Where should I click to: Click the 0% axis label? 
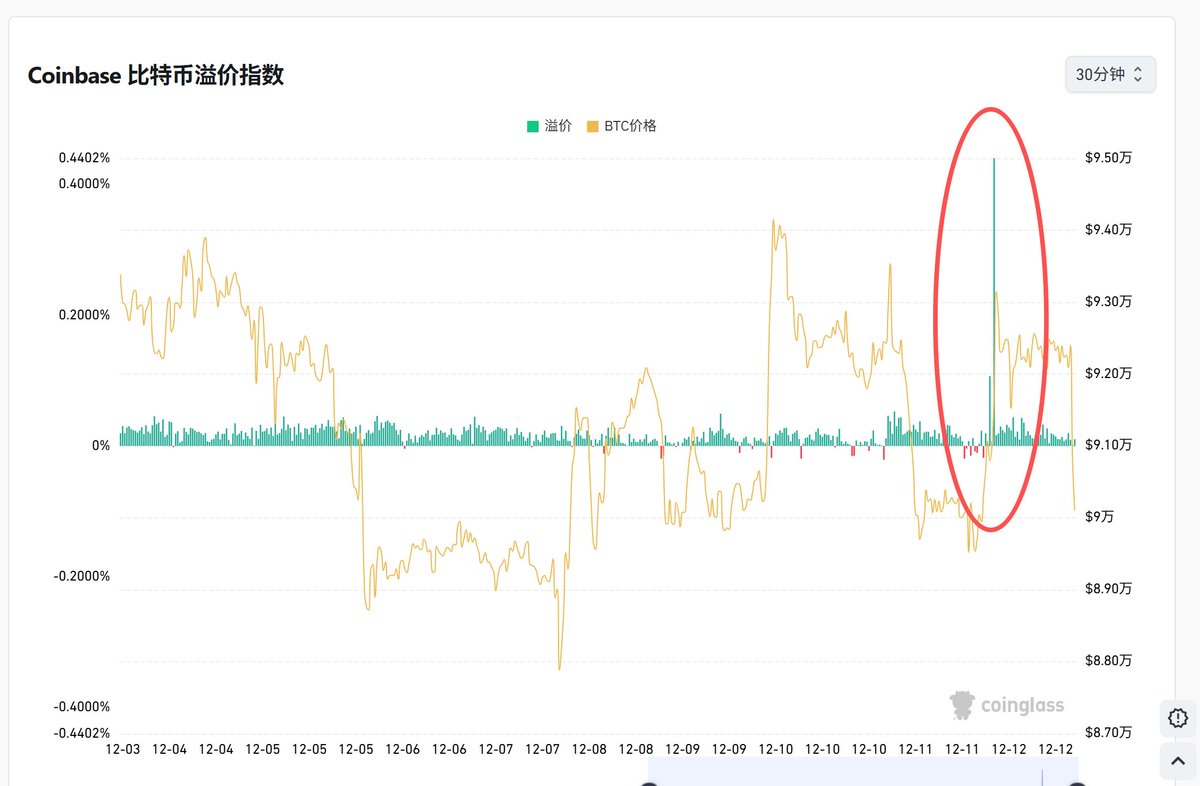(101, 445)
